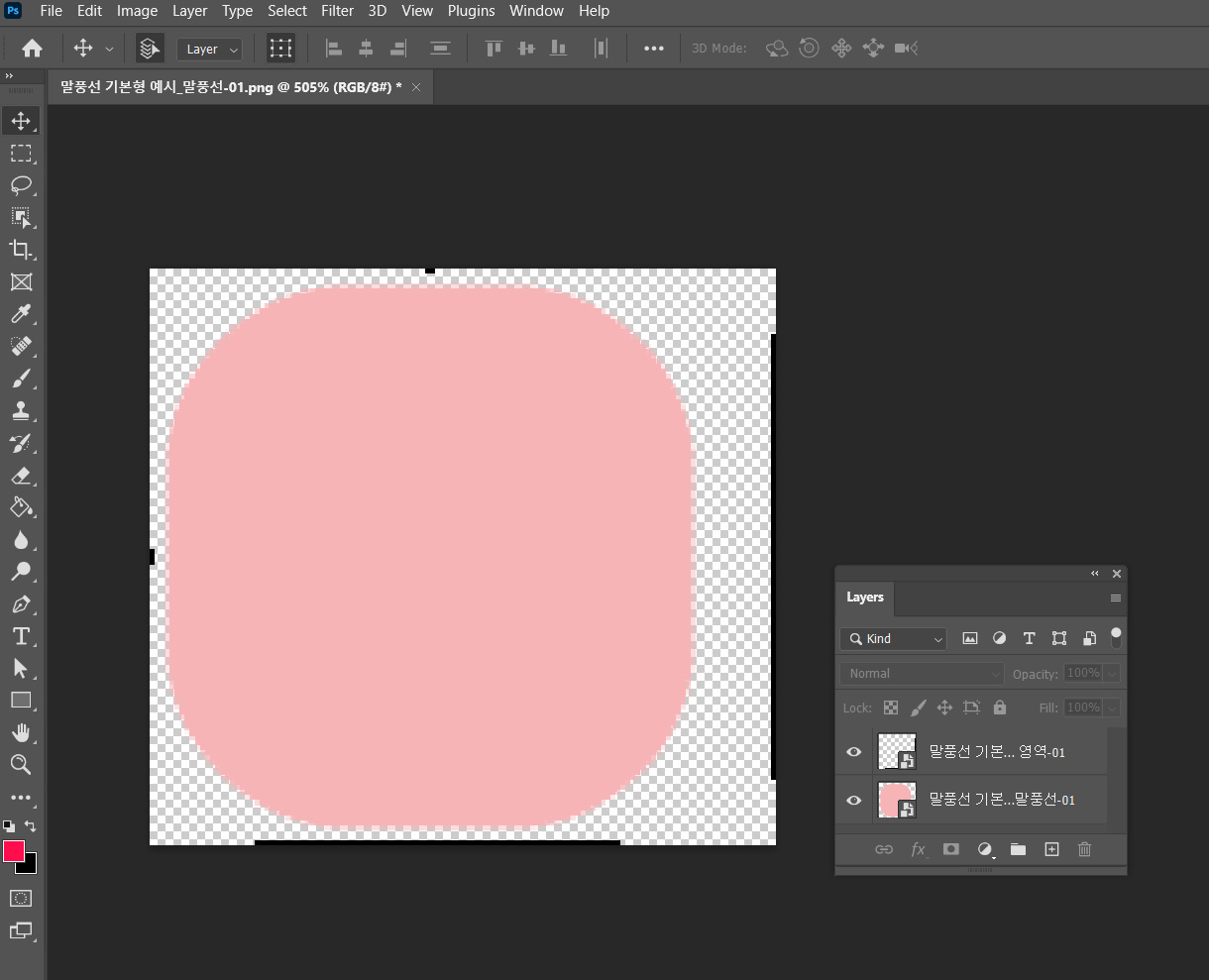Viewport: 1209px width, 980px height.
Task: Add a layer style with fx icon
Action: pos(919,849)
